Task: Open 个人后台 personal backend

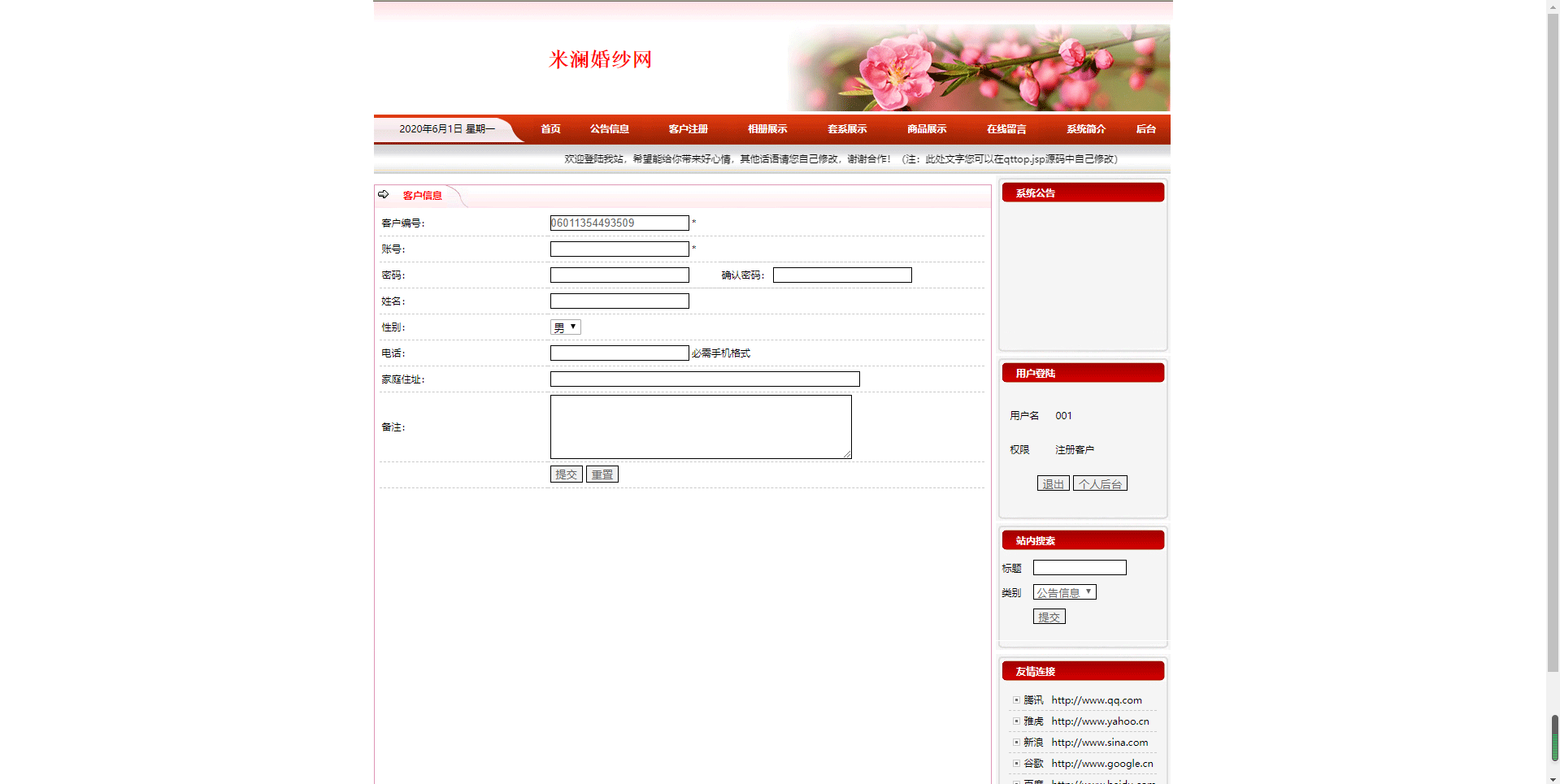Action: click(1100, 483)
